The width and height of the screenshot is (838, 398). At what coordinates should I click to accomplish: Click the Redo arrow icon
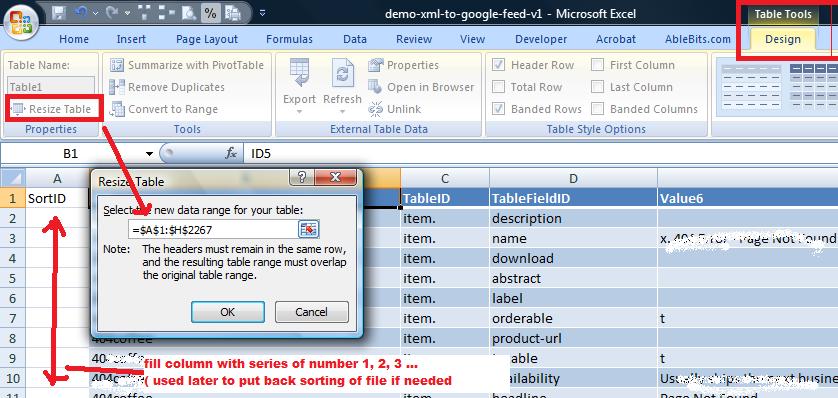[113, 13]
